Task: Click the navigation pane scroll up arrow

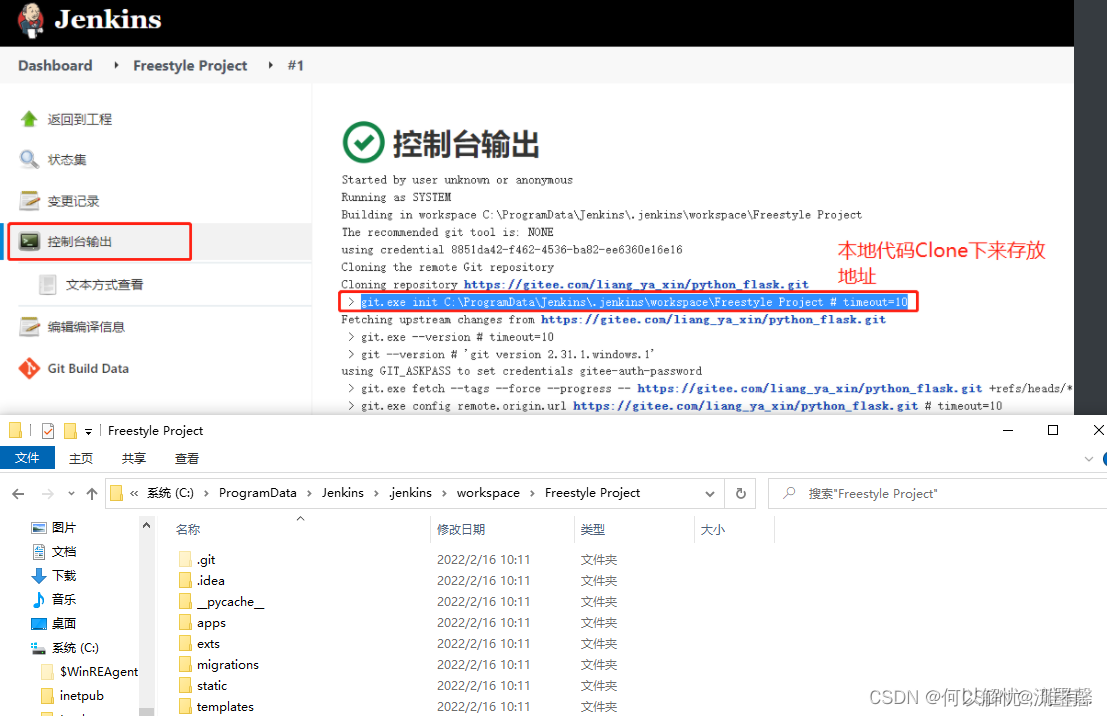Action: (x=146, y=525)
